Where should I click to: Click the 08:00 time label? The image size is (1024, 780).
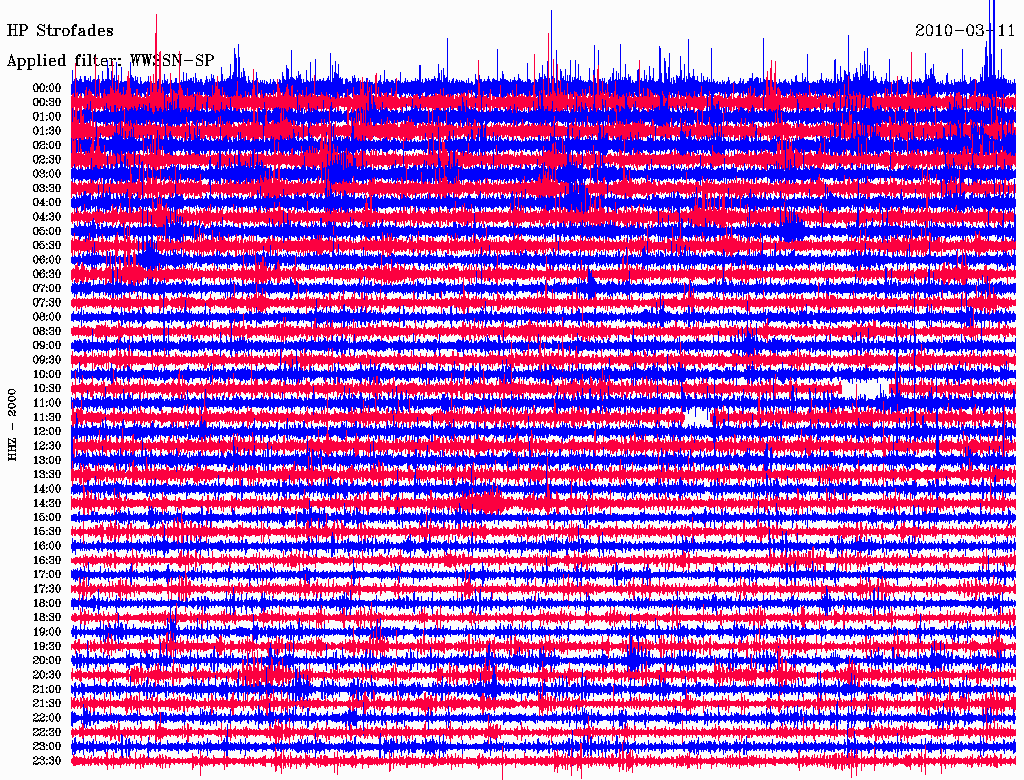[47, 317]
